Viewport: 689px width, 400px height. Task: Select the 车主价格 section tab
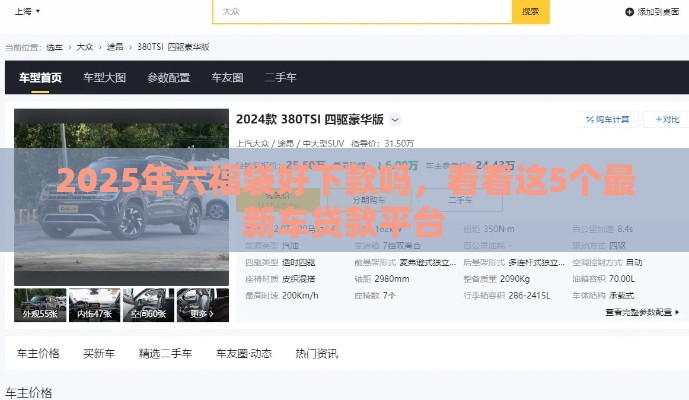click(38, 353)
